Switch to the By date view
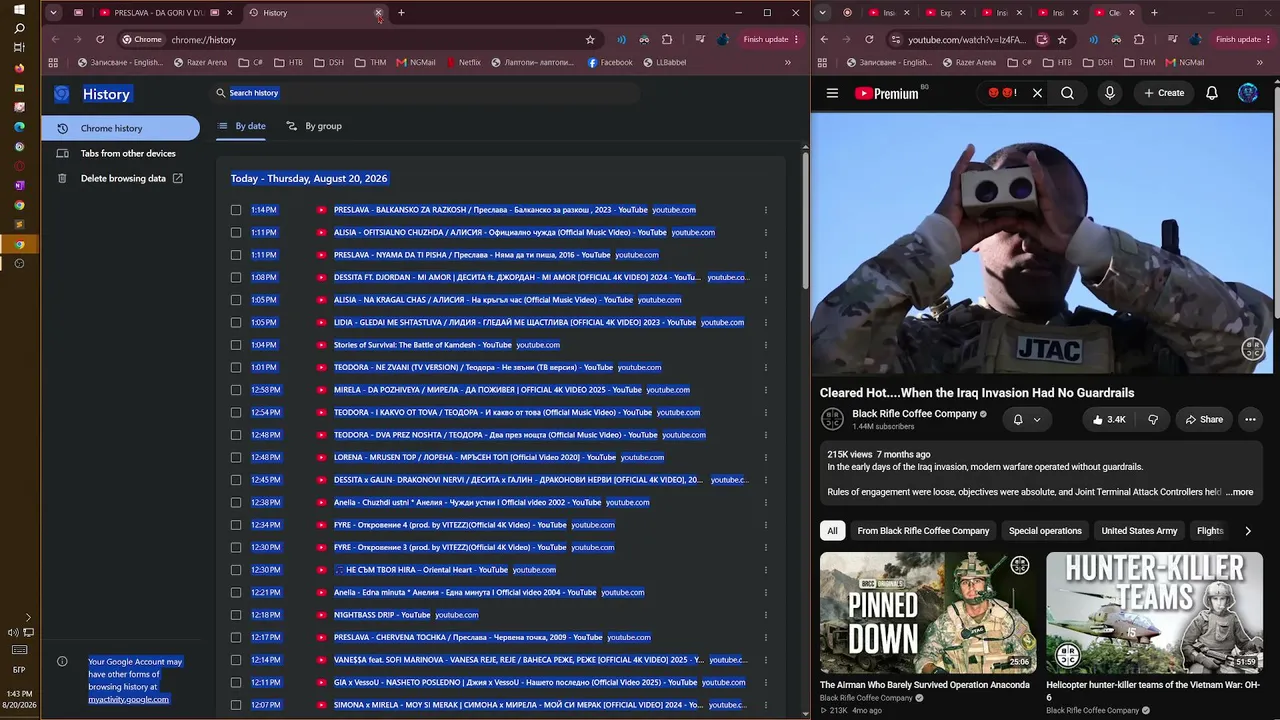This screenshot has height=720, width=1280. pos(242,126)
